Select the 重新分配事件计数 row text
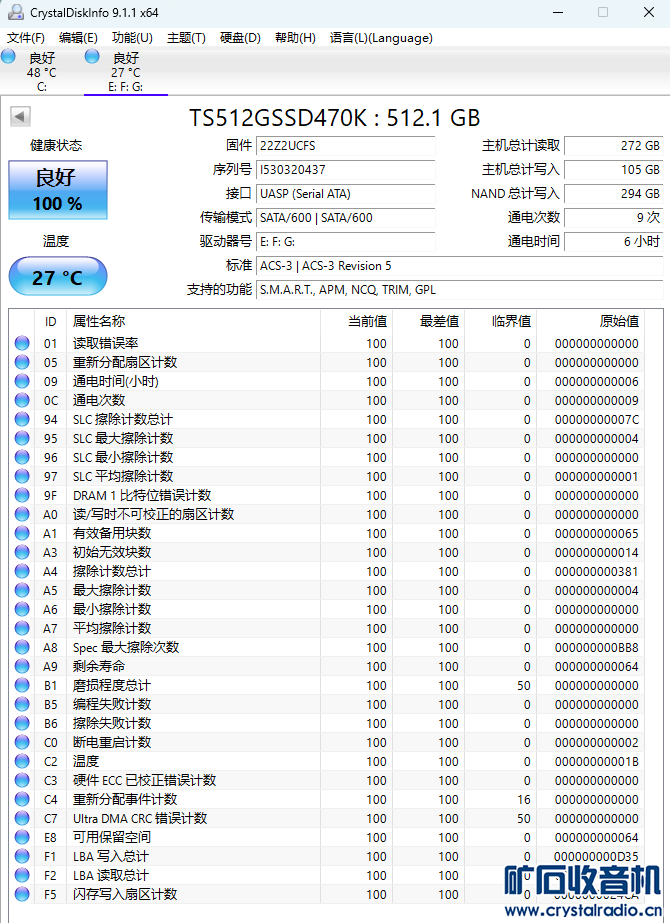 click(x=125, y=799)
